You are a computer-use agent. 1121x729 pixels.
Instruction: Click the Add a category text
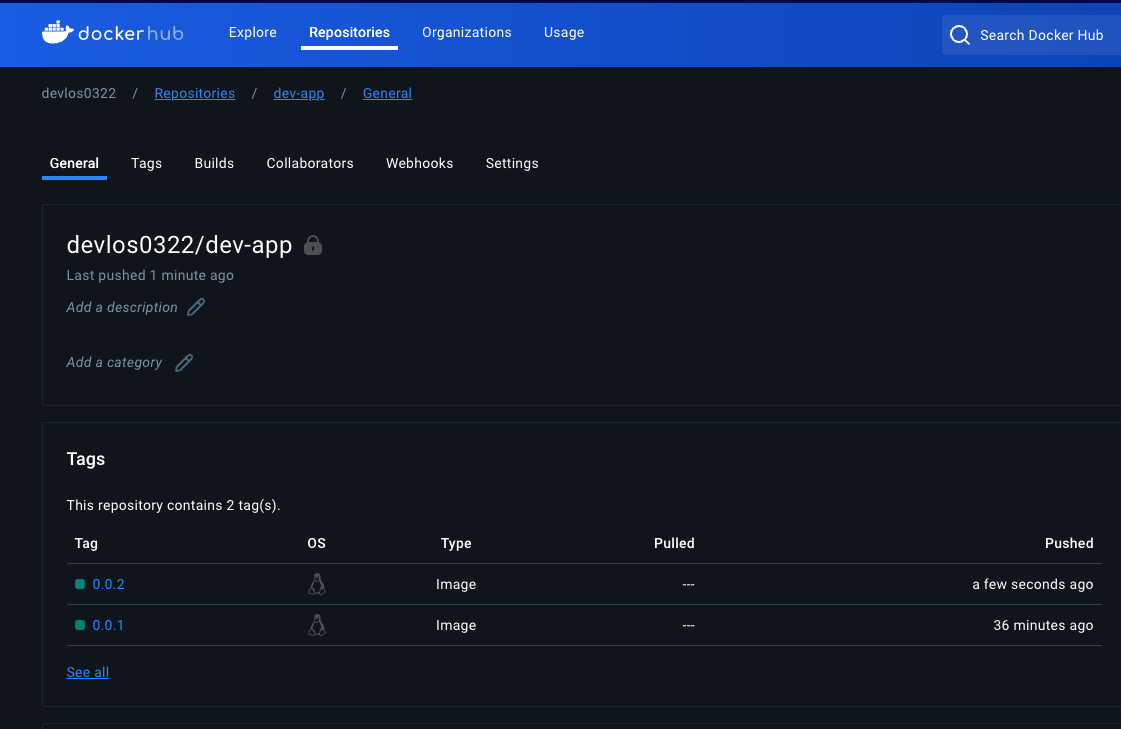point(114,362)
